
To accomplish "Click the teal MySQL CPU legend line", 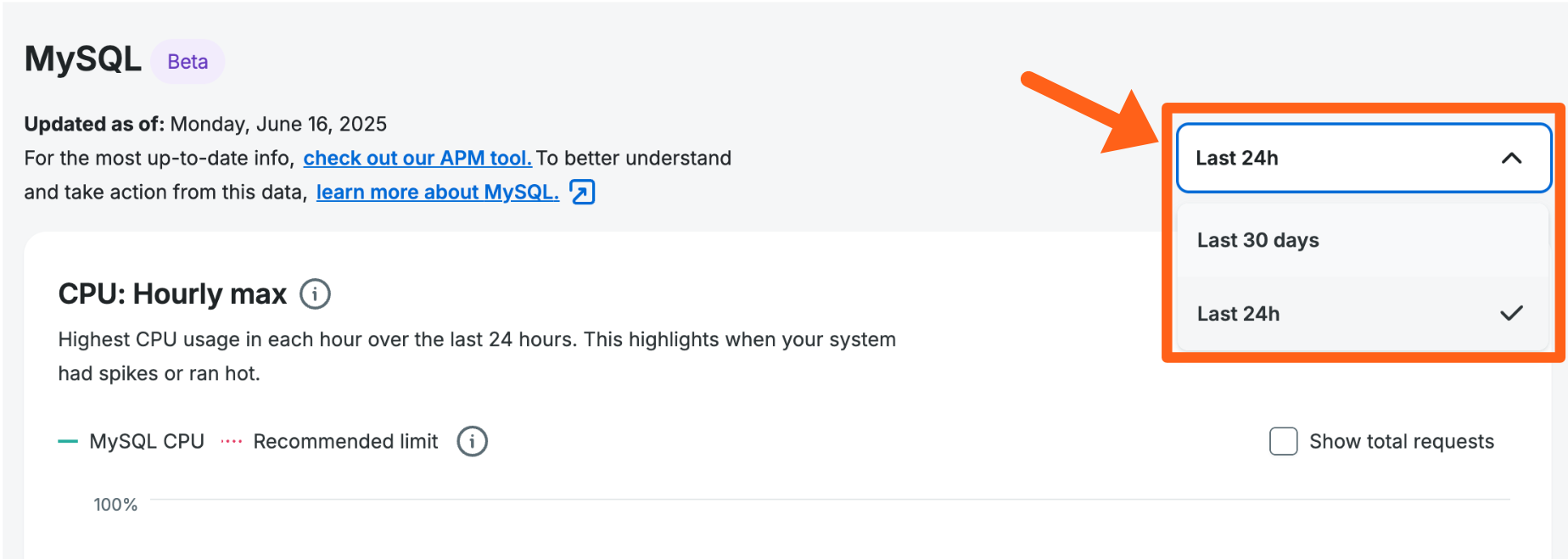I will pos(68,442).
